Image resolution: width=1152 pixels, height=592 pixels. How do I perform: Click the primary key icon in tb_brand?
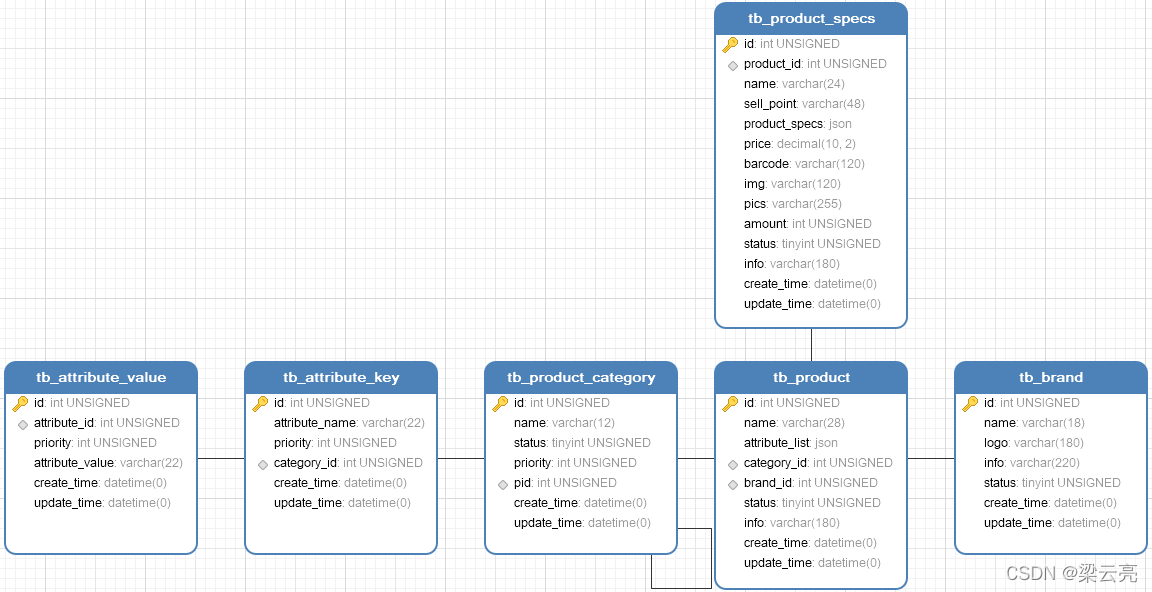[x=970, y=403]
